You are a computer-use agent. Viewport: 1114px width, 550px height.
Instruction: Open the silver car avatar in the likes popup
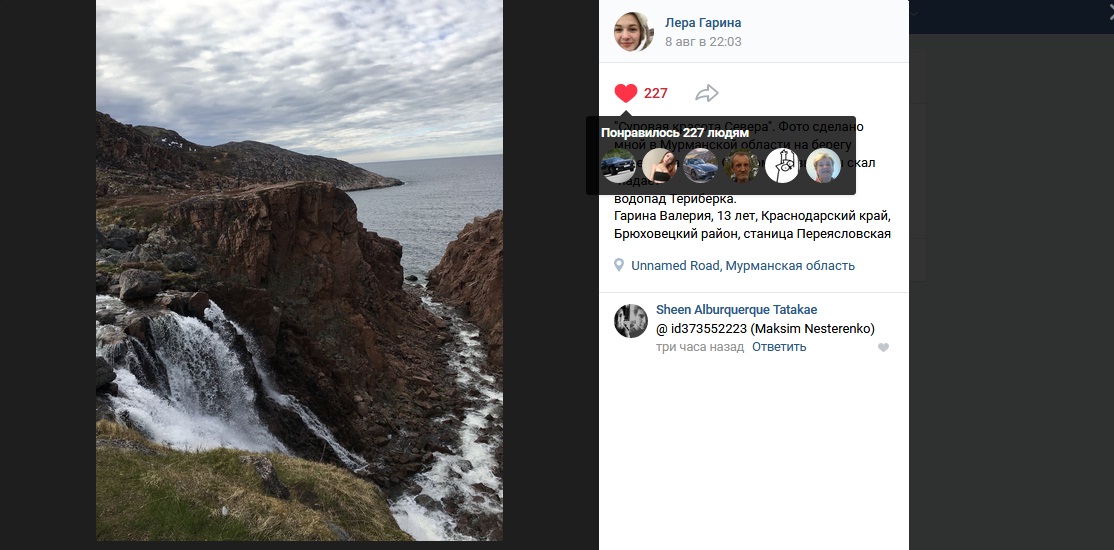[x=700, y=166]
